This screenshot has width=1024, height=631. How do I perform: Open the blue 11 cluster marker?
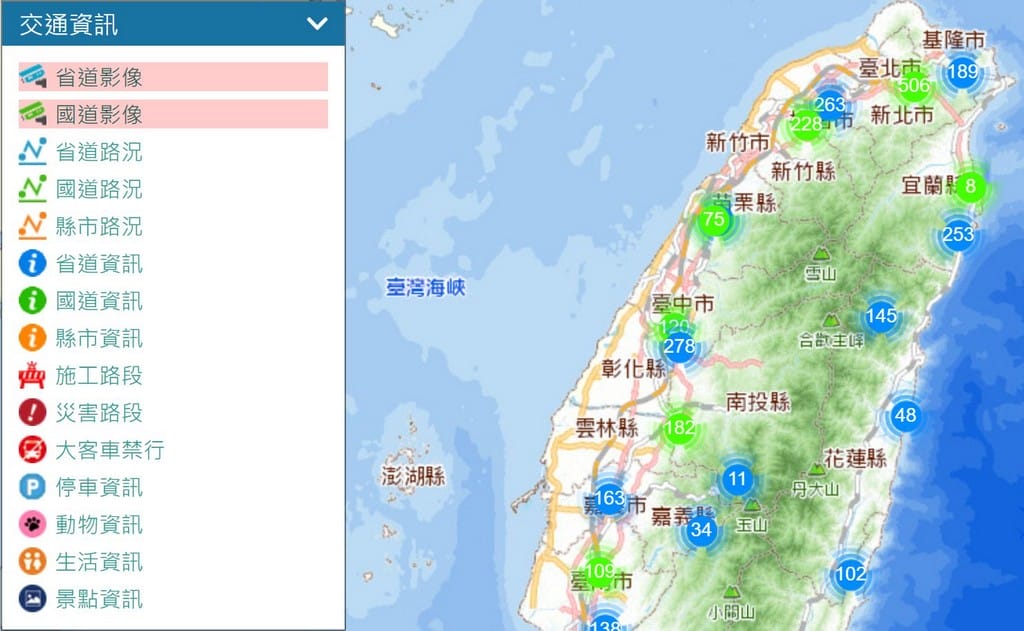[x=737, y=479]
